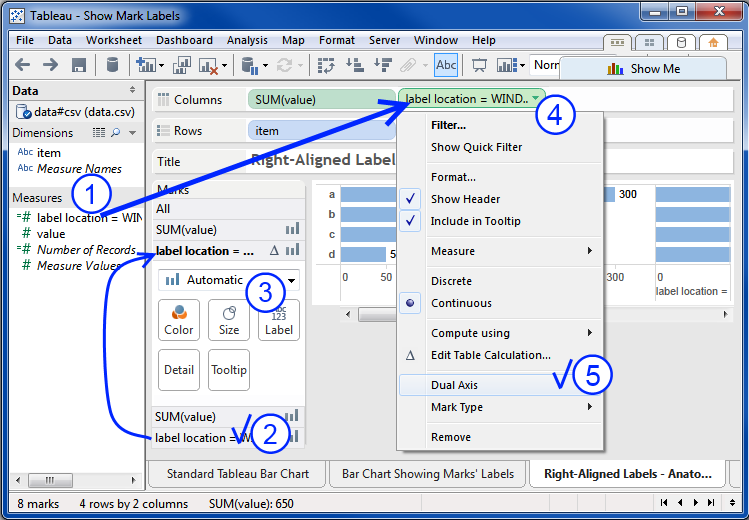This screenshot has height=520, width=749.
Task: Toggle Show Header in the context menu
Action: point(500,199)
